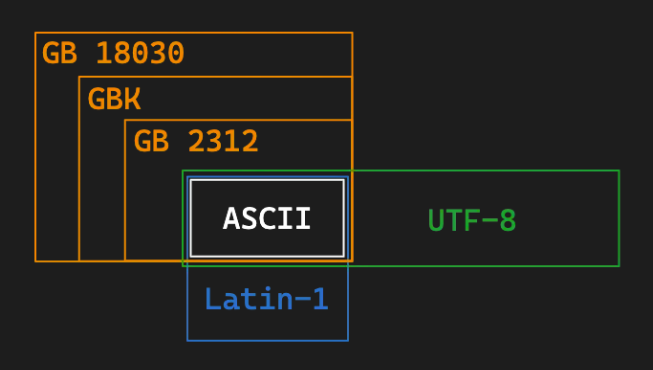The width and height of the screenshot is (653, 370).
Task: Click the digits 2312 in the orange label
Action: (x=223, y=141)
